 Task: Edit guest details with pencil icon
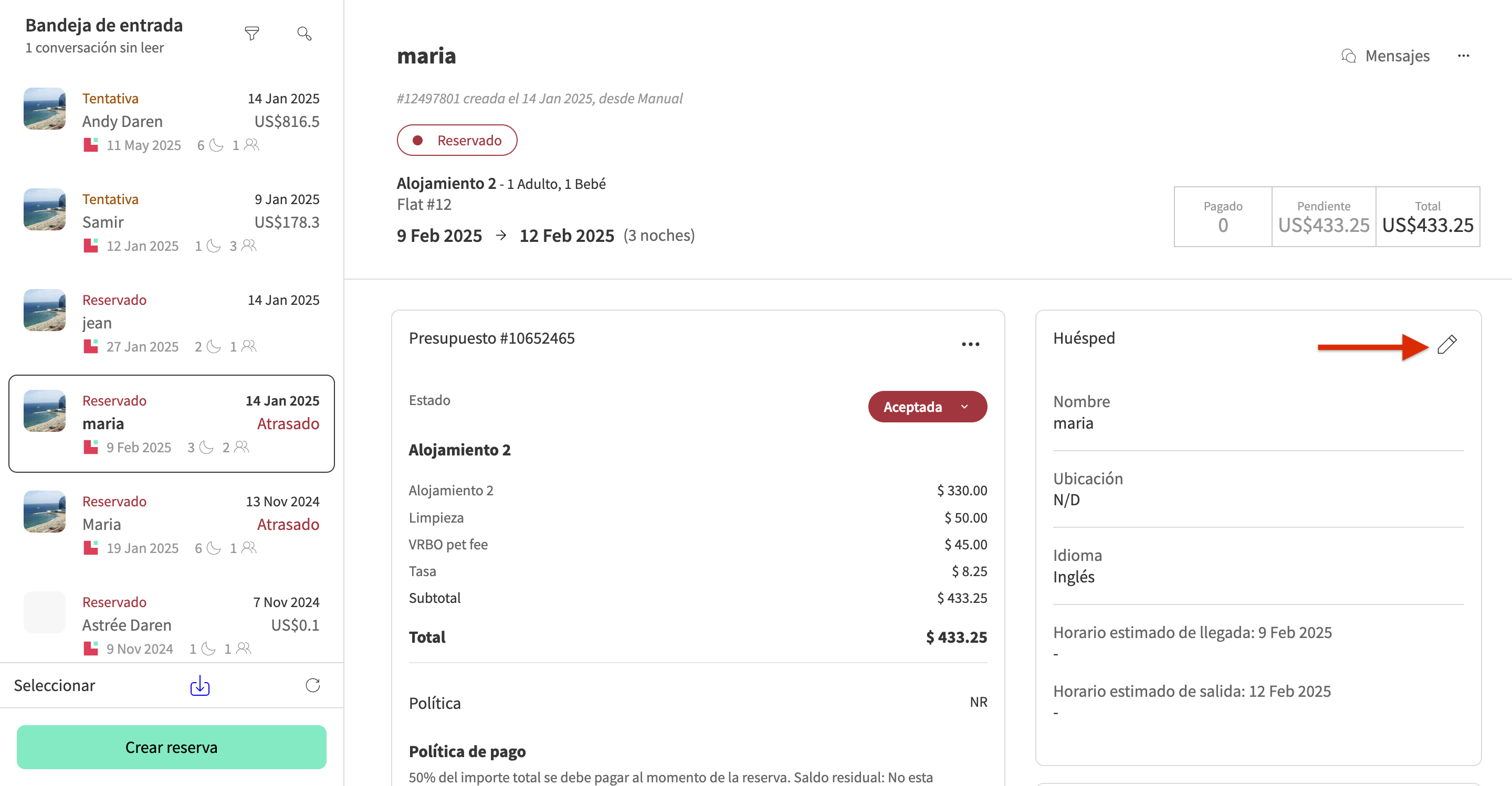coord(1447,344)
